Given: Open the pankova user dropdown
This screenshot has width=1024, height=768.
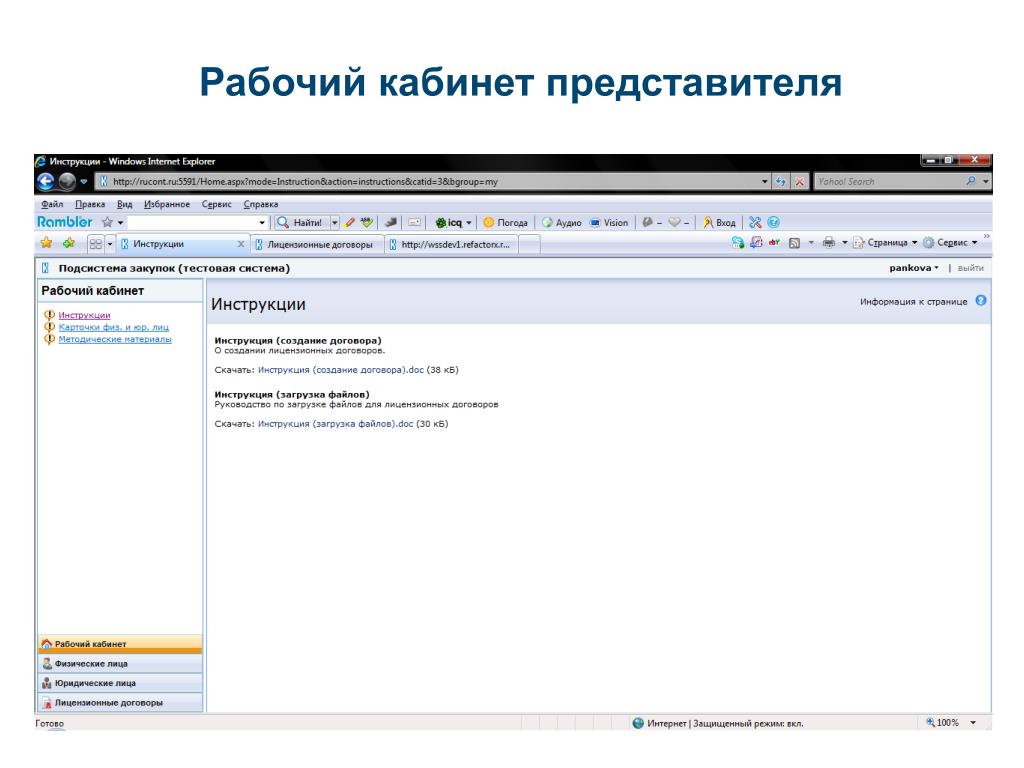Looking at the screenshot, I should [914, 268].
